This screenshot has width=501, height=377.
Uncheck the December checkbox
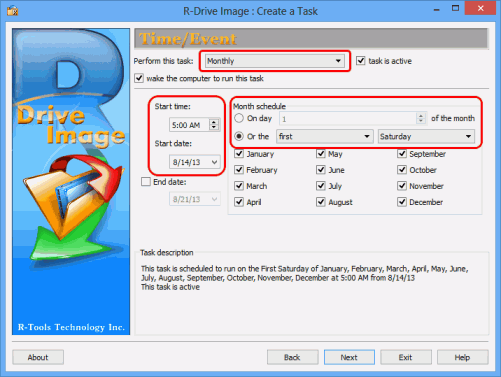[x=402, y=202]
